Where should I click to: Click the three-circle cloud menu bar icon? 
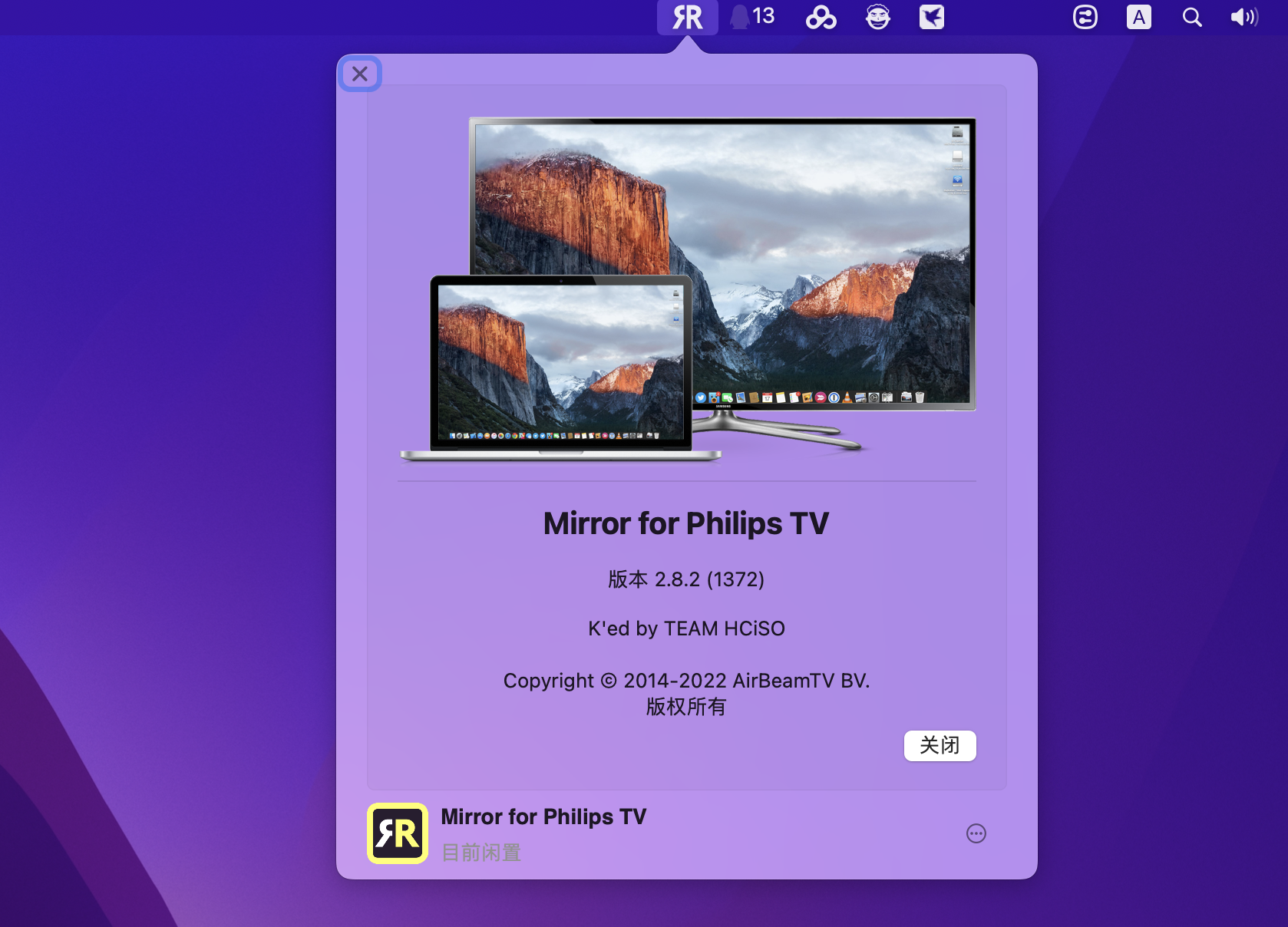point(821,17)
